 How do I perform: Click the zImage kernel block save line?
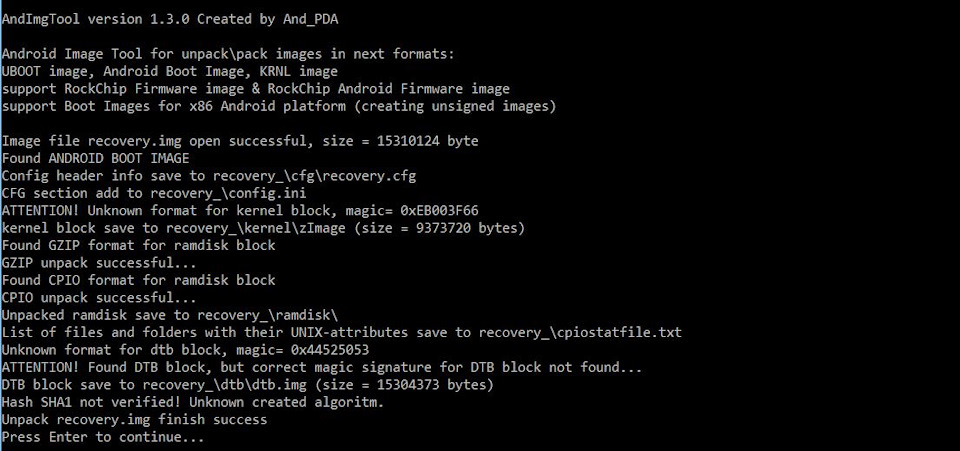(x=263, y=228)
